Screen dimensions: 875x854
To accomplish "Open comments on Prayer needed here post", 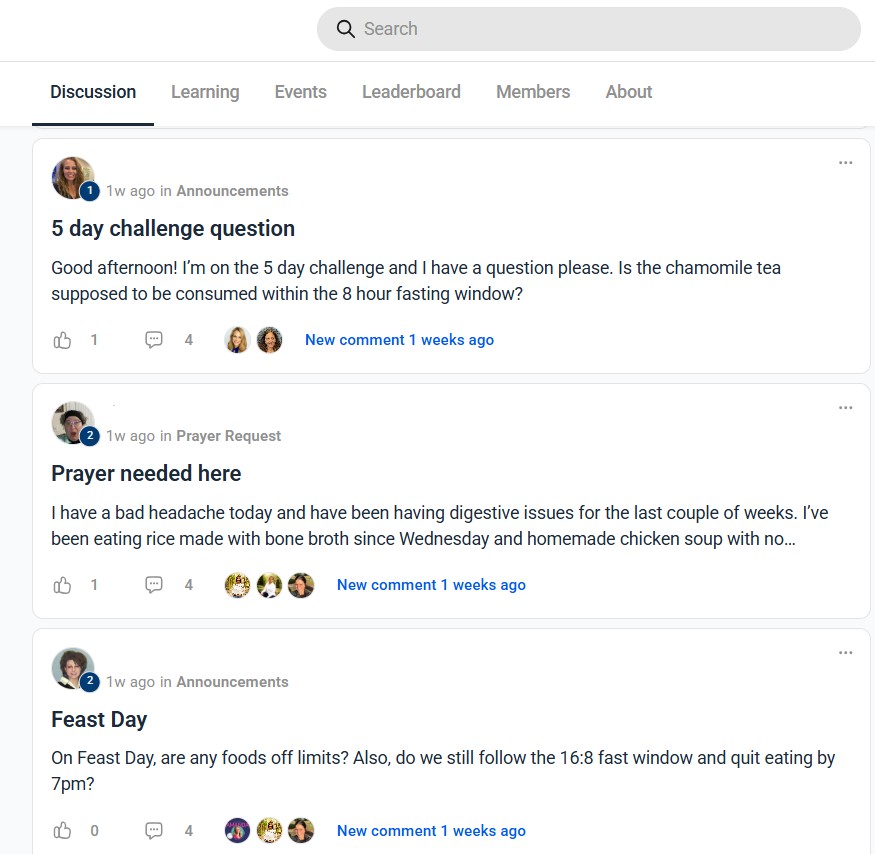I will click(x=154, y=585).
